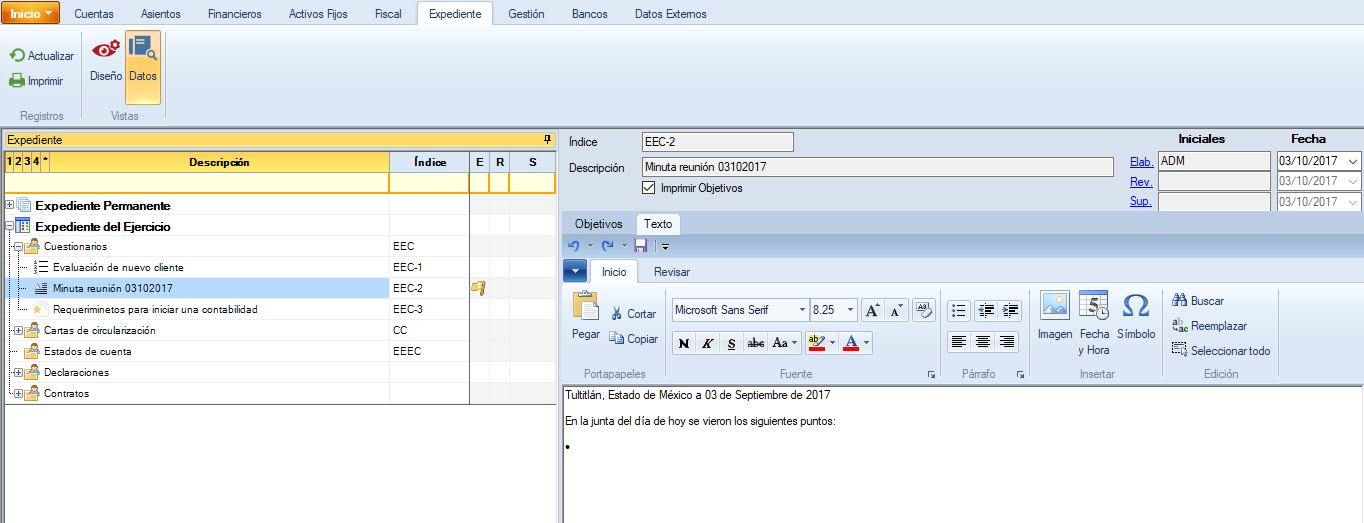Open the Elab. date dropdown
This screenshot has height=523, width=1364.
coord(1353,162)
